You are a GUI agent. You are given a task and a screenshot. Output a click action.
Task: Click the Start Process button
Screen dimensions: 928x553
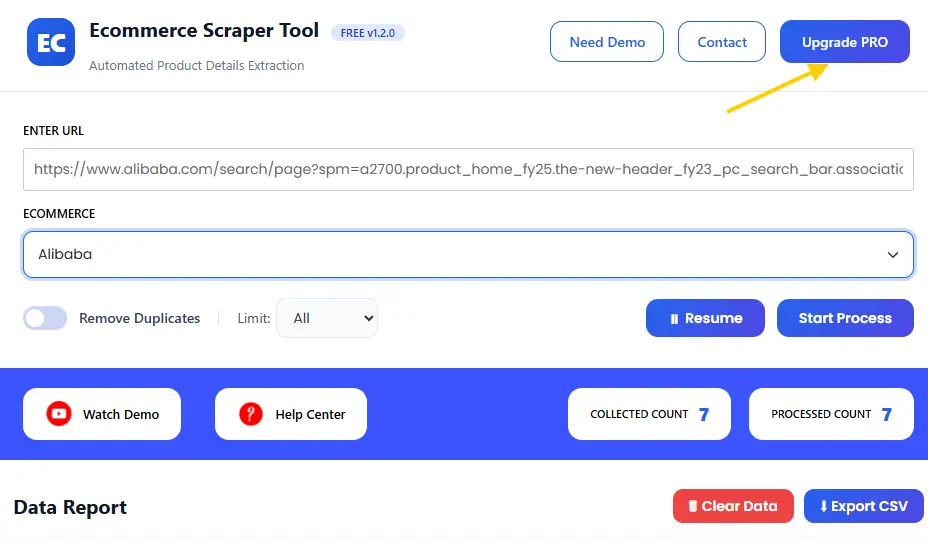[845, 318]
